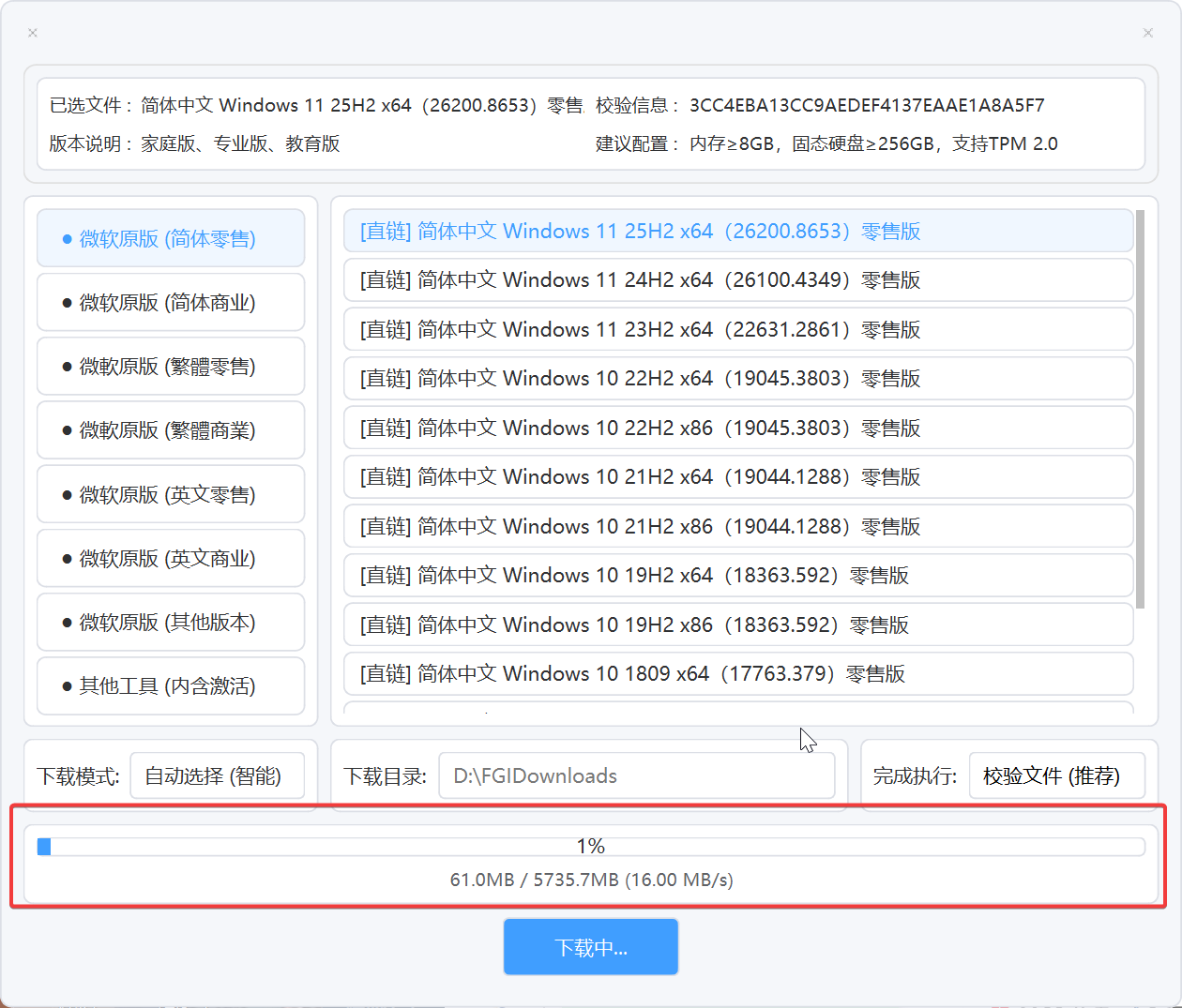Click the top-right close X icon
This screenshot has width=1182, height=1008.
(1148, 33)
